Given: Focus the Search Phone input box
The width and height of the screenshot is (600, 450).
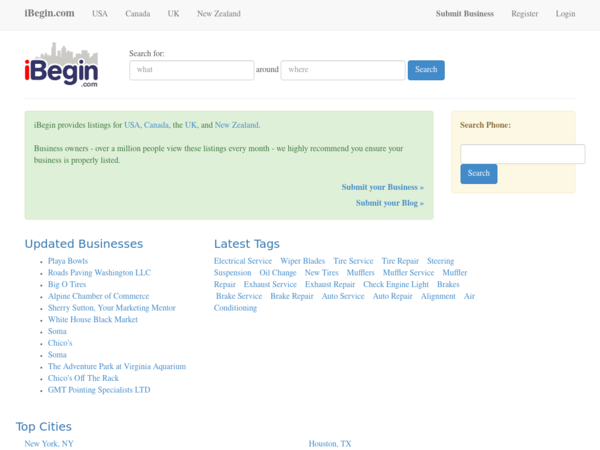Looking at the screenshot, I should tap(523, 154).
